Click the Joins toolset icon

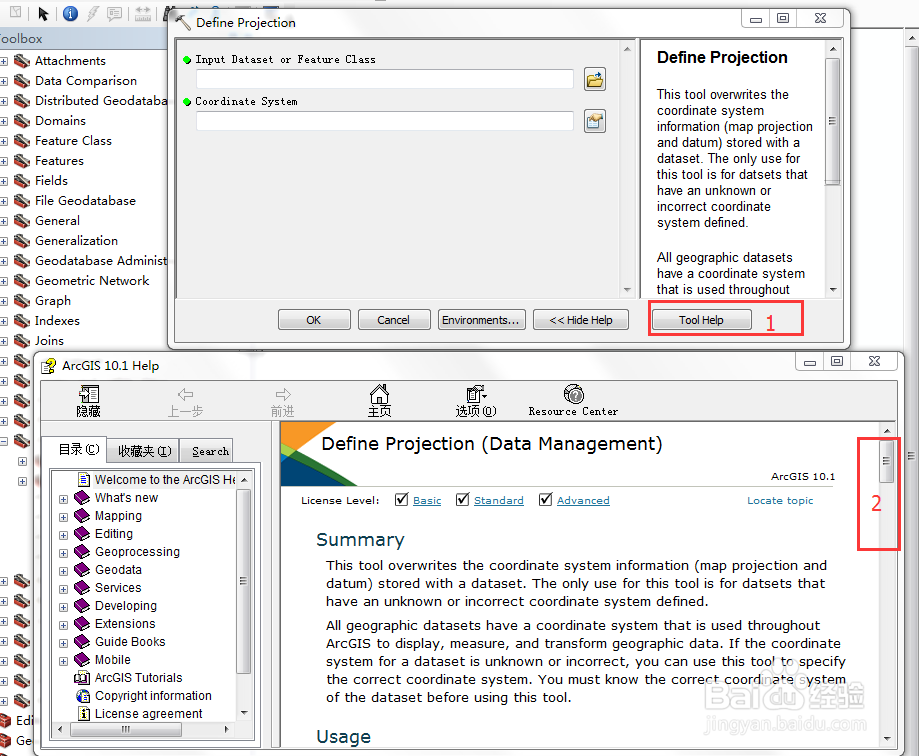22,340
